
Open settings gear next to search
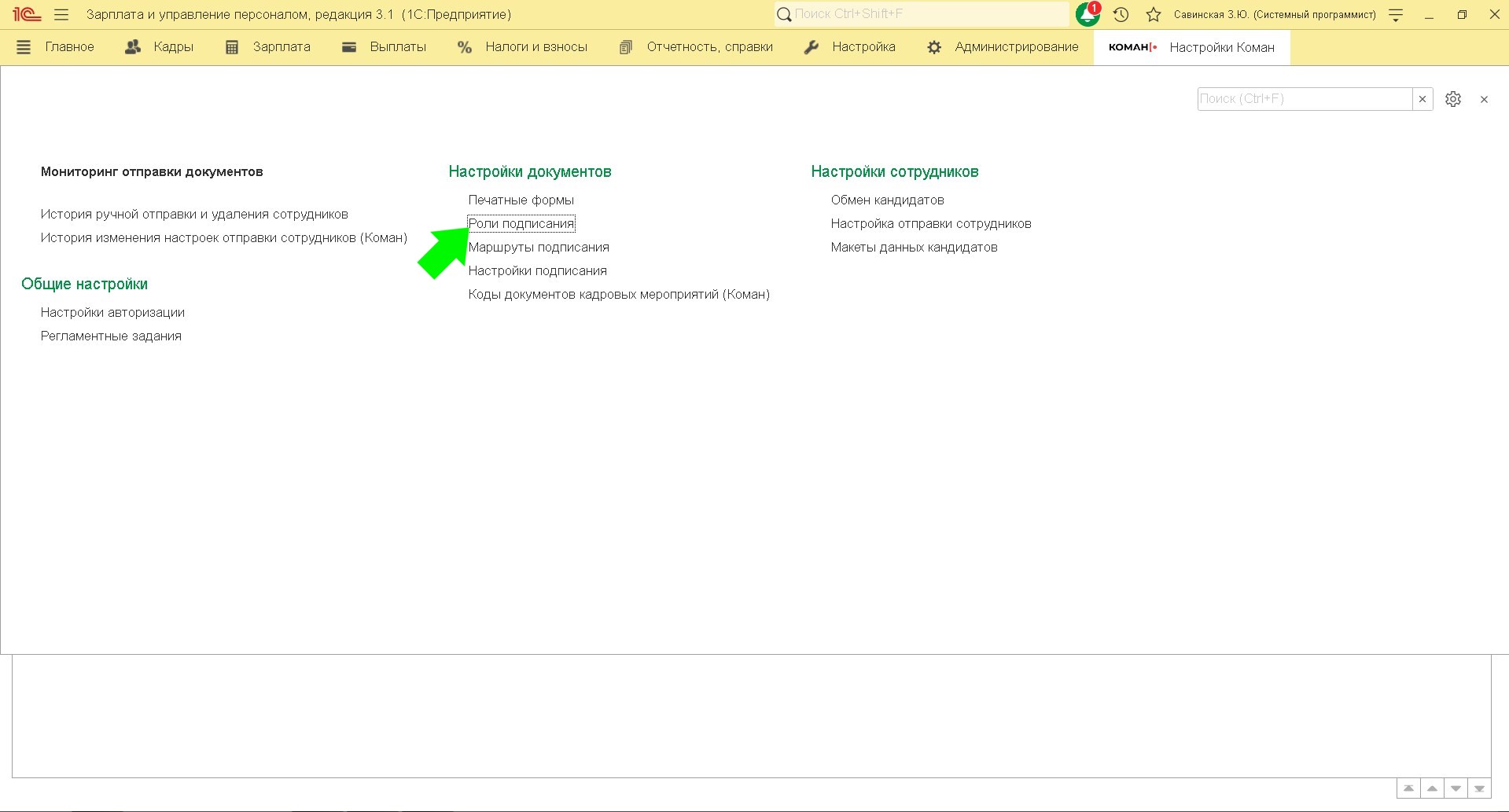[x=1453, y=99]
